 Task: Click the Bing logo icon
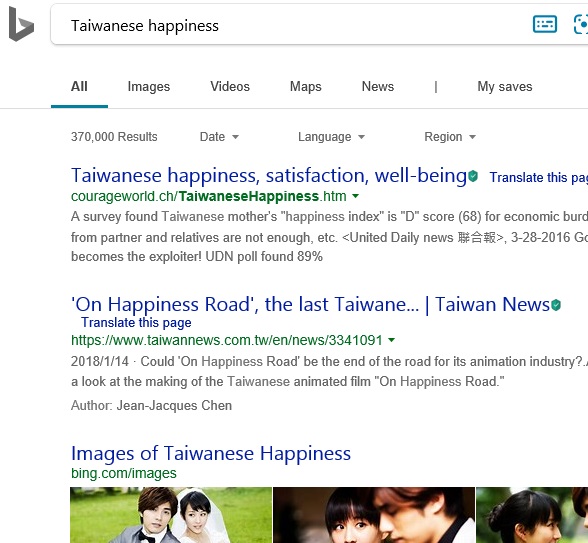point(21,24)
